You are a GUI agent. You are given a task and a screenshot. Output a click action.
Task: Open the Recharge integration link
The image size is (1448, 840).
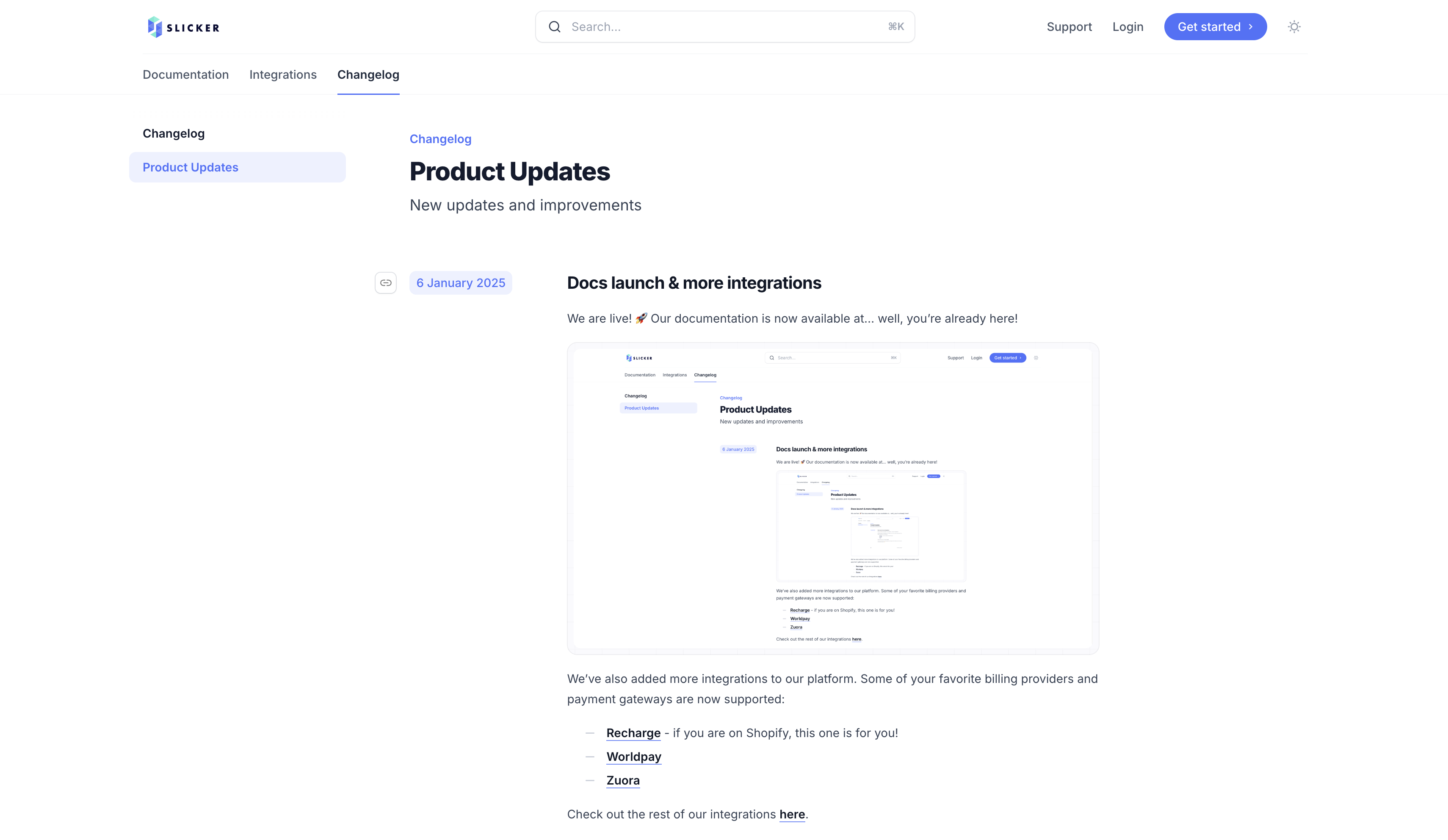(x=633, y=732)
